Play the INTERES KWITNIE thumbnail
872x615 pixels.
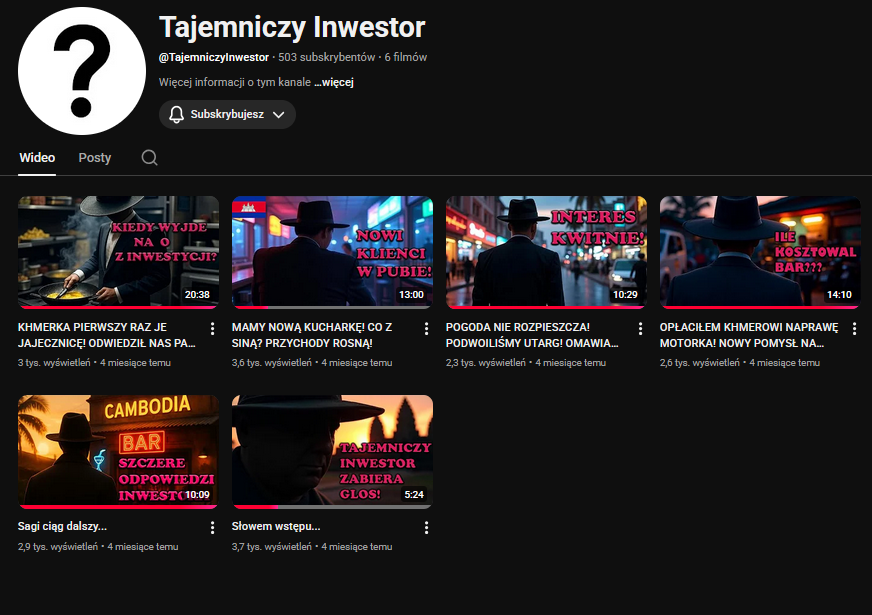547,251
